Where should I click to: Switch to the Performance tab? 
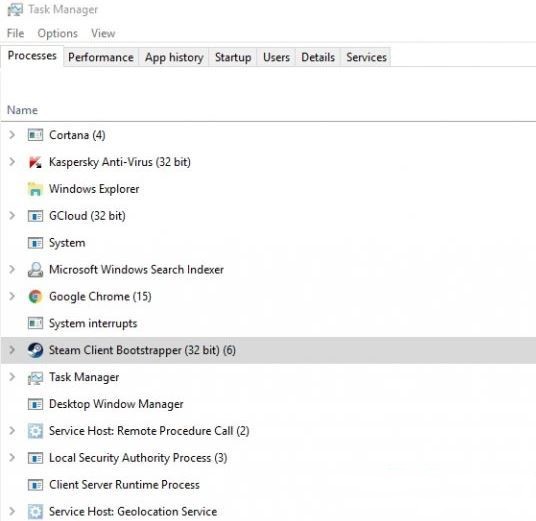101,57
